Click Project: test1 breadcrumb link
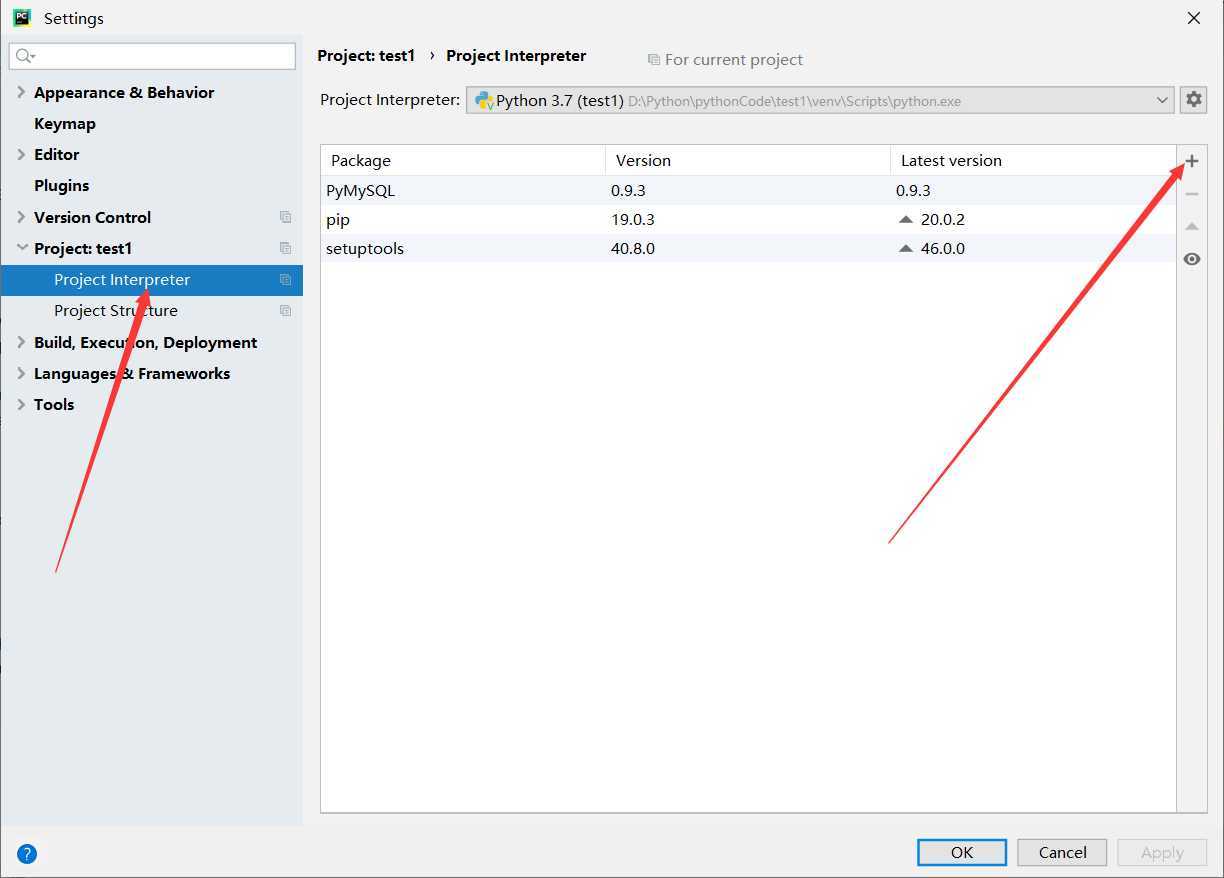Image resolution: width=1224 pixels, height=878 pixels. (366, 56)
